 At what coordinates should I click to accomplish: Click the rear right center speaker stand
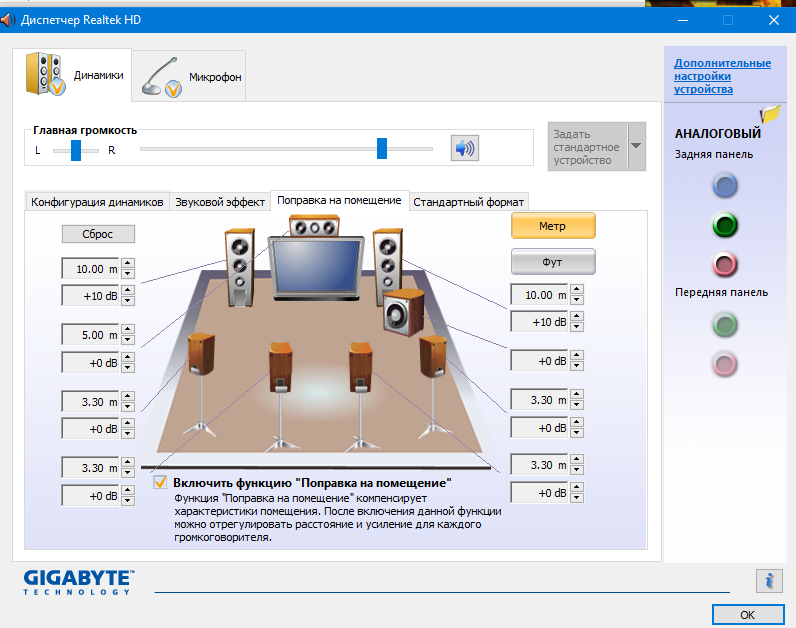click(x=361, y=368)
